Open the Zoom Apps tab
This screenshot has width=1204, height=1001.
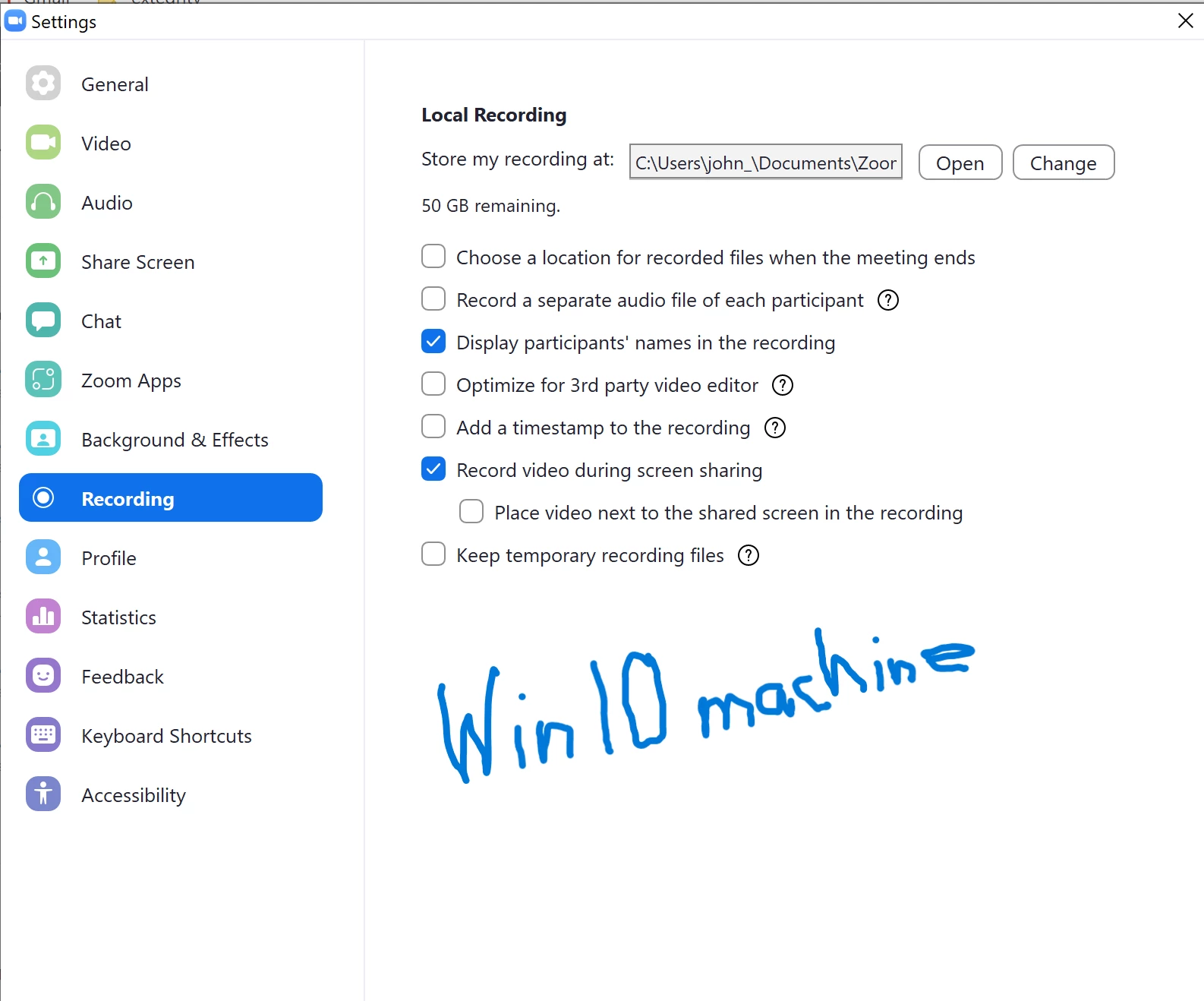(131, 381)
